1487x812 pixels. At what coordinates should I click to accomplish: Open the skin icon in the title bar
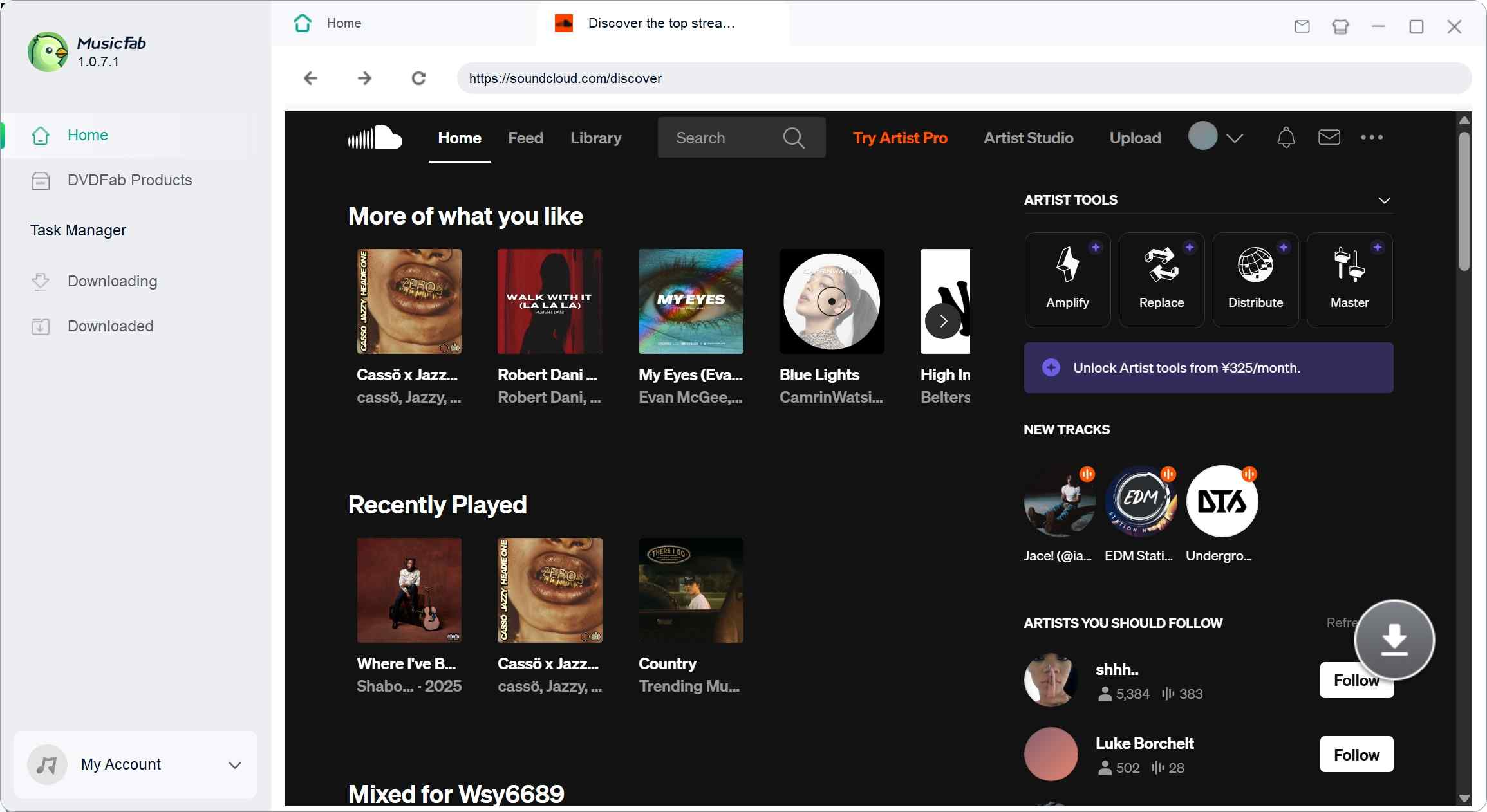[1340, 26]
